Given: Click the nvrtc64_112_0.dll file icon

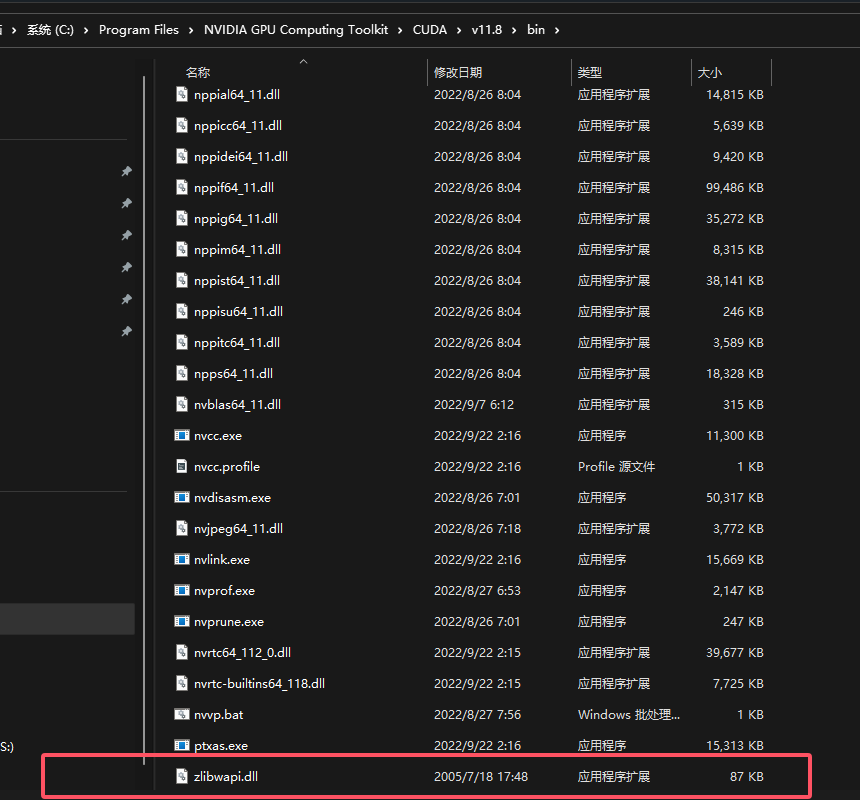Looking at the screenshot, I should (182, 652).
